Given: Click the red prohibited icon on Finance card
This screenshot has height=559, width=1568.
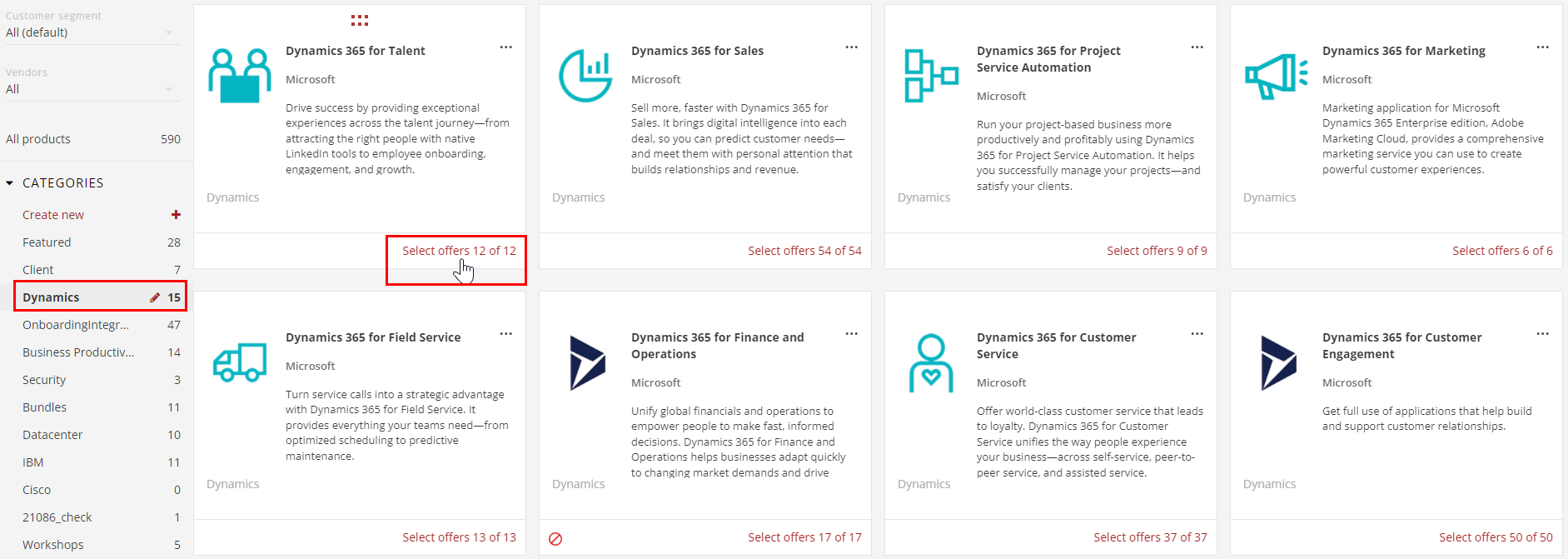Looking at the screenshot, I should click(x=555, y=539).
